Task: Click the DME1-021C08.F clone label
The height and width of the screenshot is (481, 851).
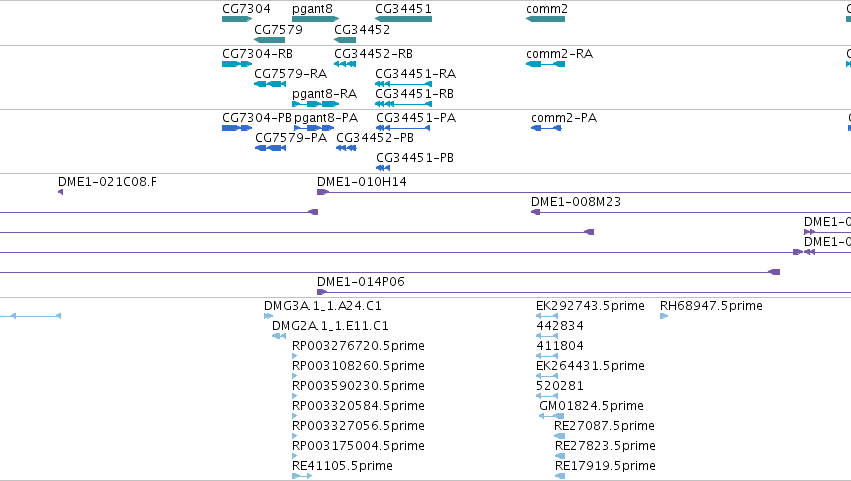Action: 107,182
